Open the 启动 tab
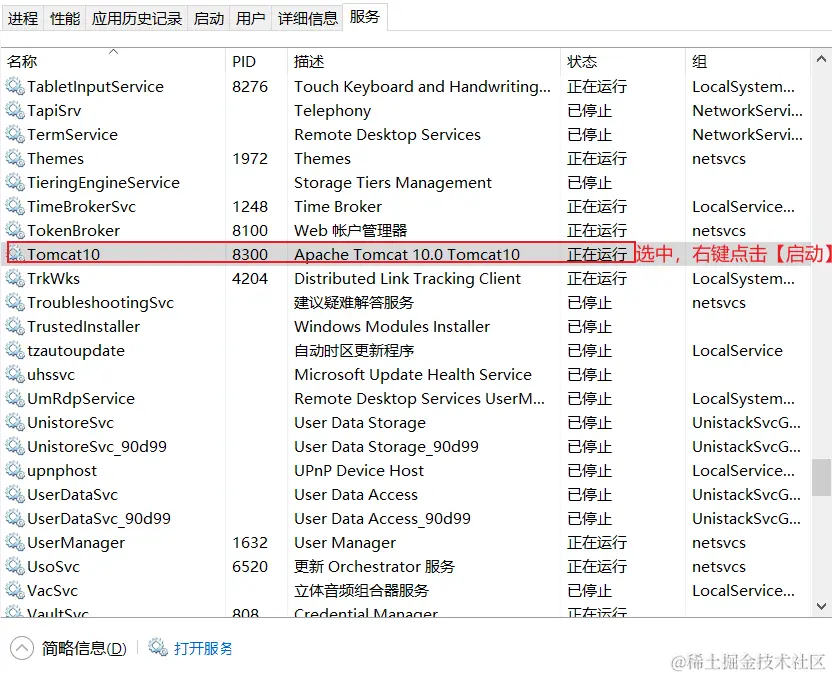 pyautogui.click(x=209, y=19)
